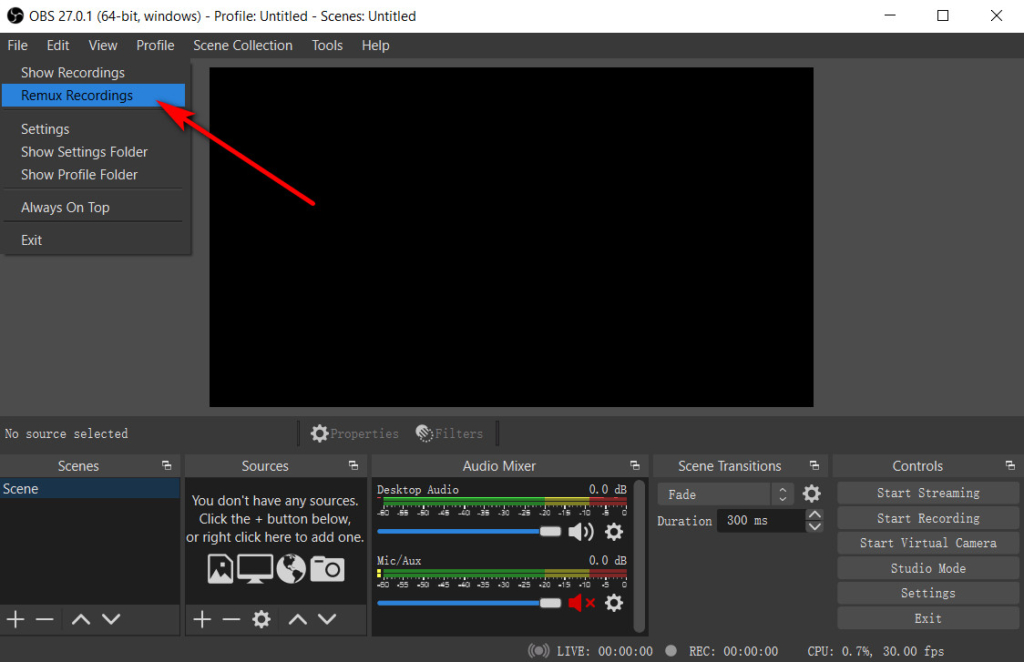Click the camera capture hint icon
The width and height of the screenshot is (1024, 662).
(328, 568)
